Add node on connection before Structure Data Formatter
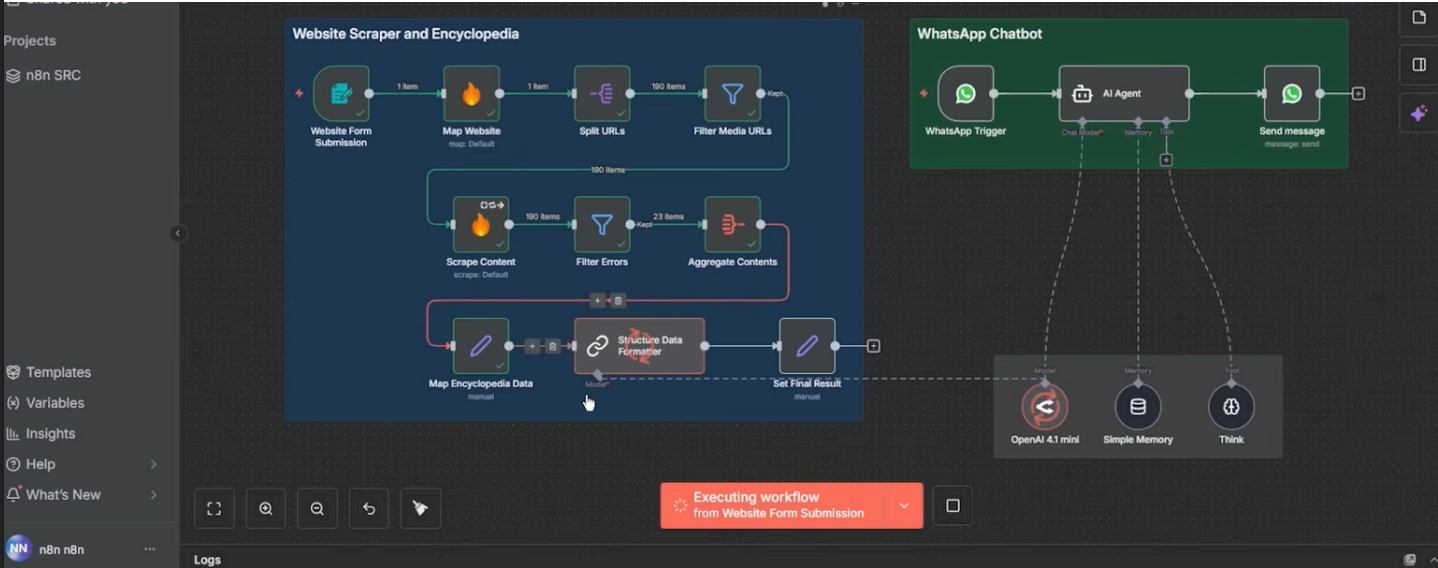The height and width of the screenshot is (568, 1438). (x=532, y=346)
